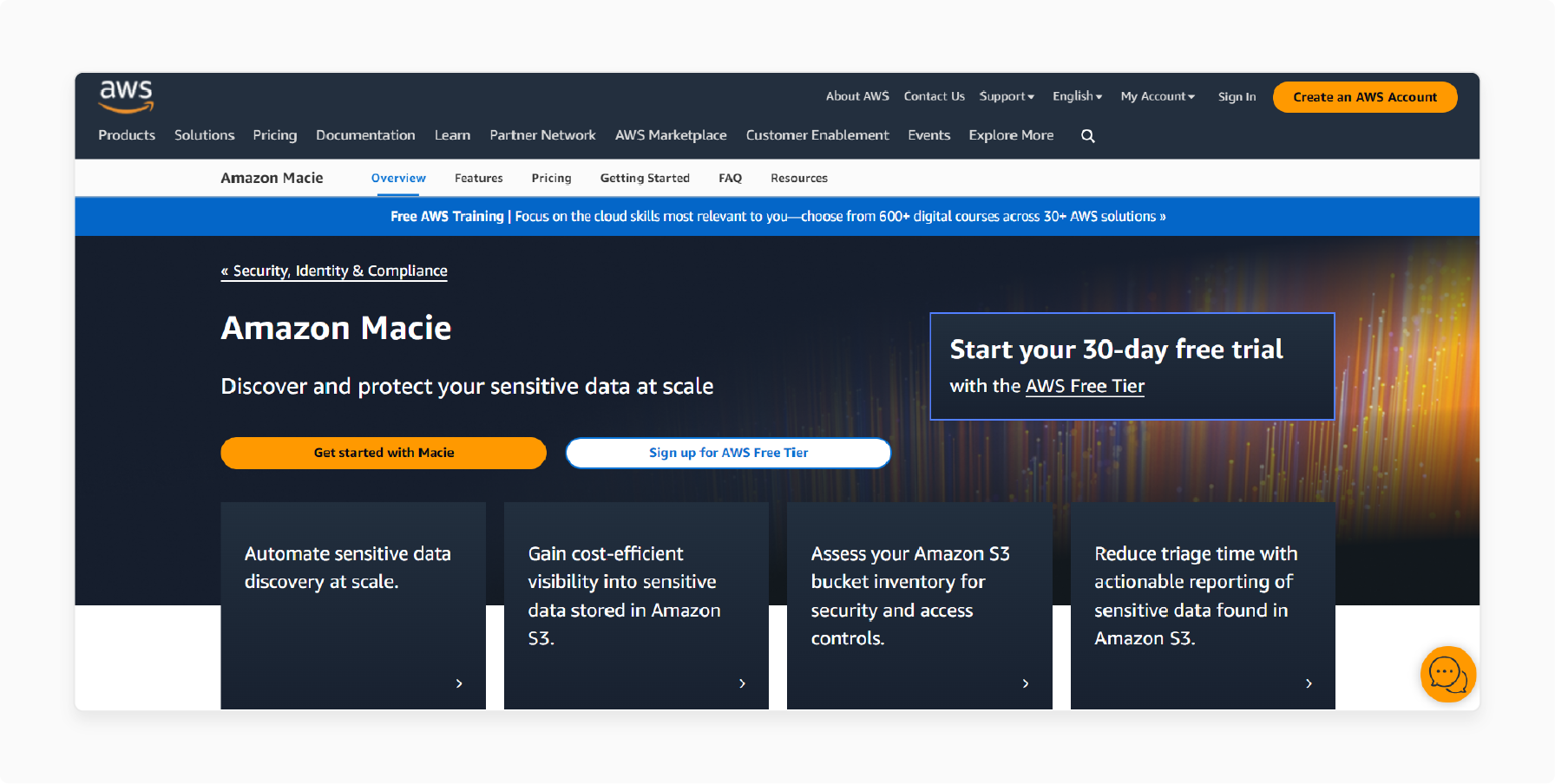
Task: Open the Solutions menu
Action: pos(204,135)
